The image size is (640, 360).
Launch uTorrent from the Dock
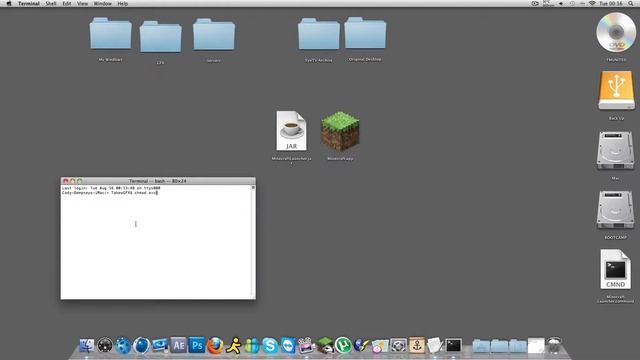coord(343,345)
